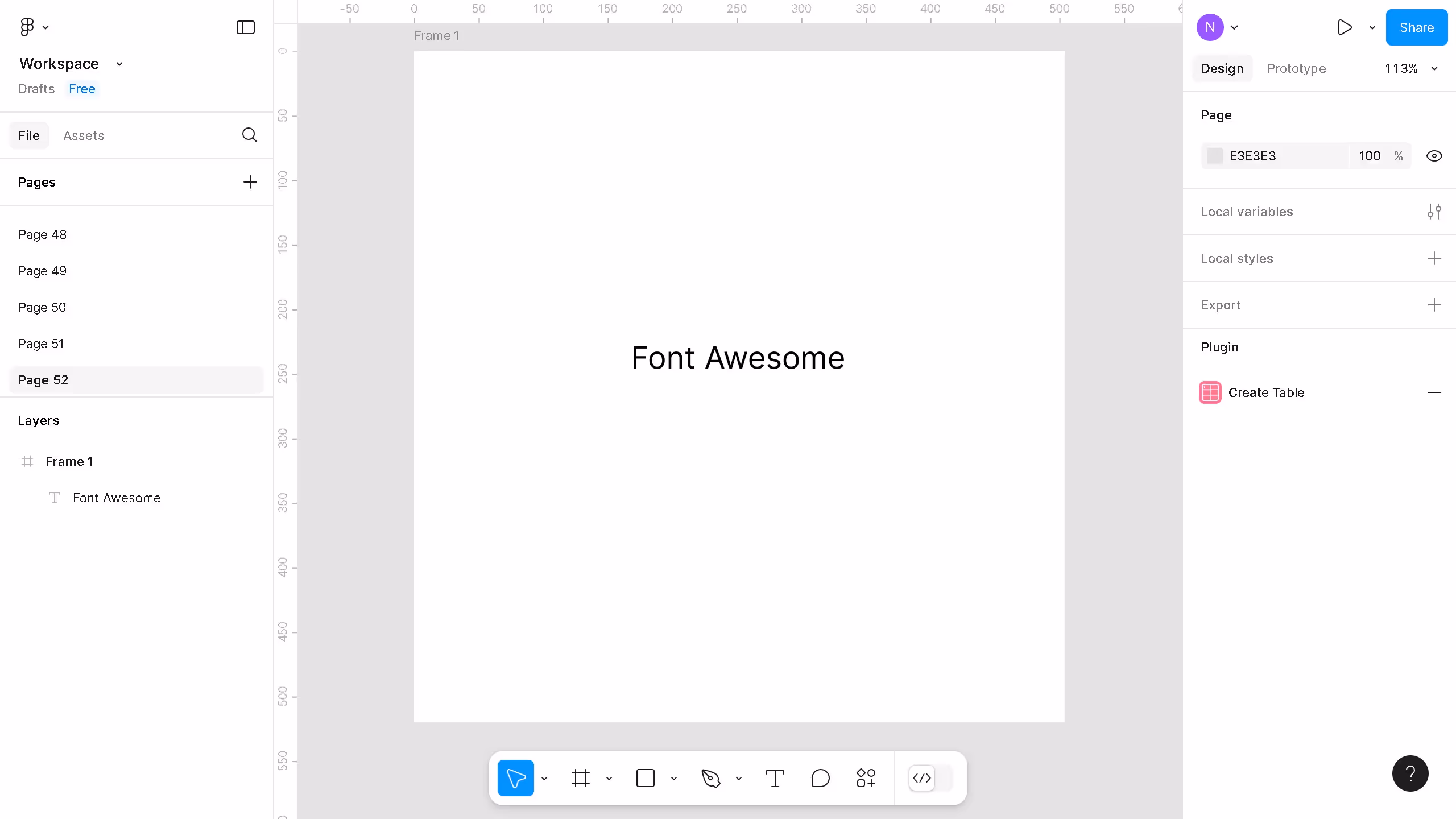Screen dimensions: 1456x819
Task: Hide the page background color
Action: point(1435,155)
